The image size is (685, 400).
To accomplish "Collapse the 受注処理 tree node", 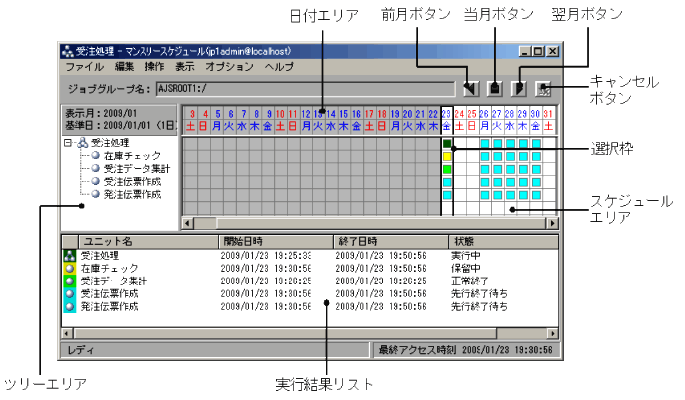I will click(68, 143).
